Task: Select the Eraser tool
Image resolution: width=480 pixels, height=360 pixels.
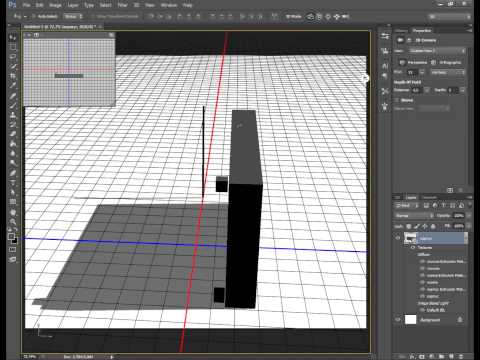Action: click(x=13, y=134)
